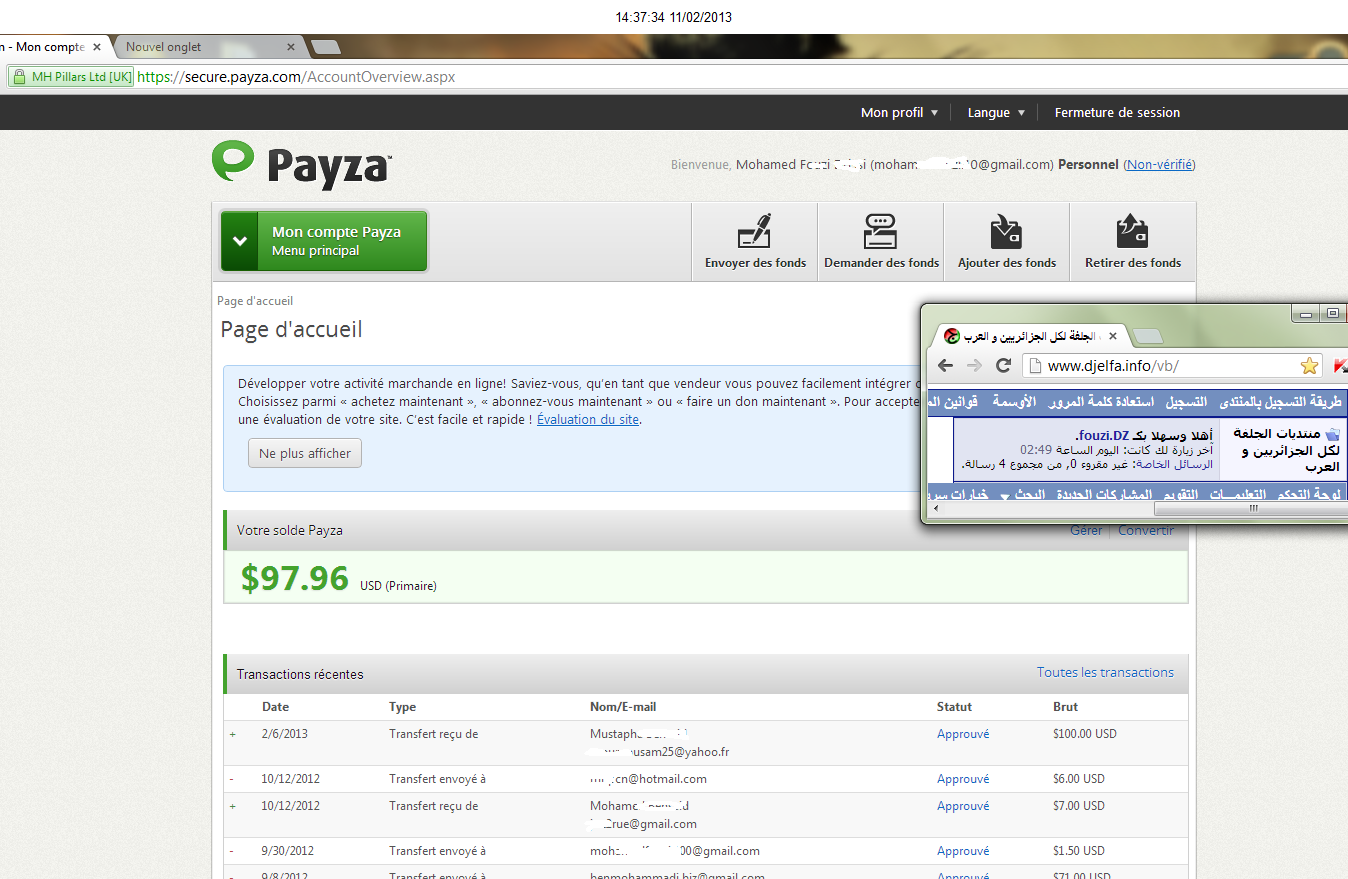
Task: Click the Convertir link
Action: point(1146,530)
